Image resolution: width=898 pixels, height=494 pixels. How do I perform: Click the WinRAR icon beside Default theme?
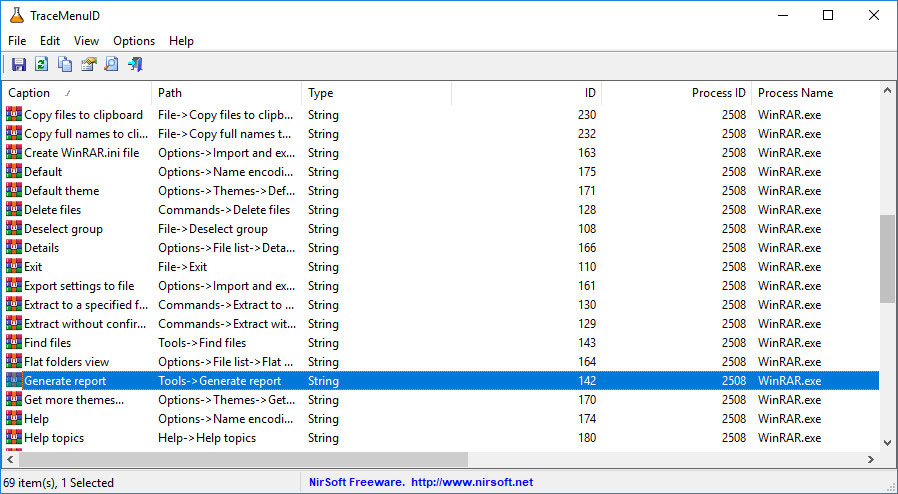click(14, 191)
